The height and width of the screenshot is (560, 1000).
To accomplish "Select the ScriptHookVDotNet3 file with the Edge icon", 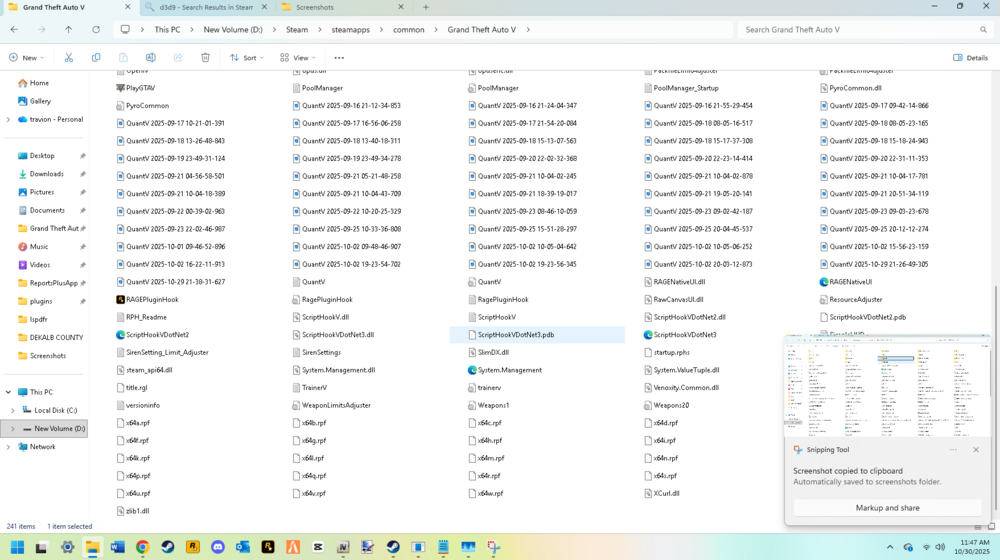I will pos(680,334).
